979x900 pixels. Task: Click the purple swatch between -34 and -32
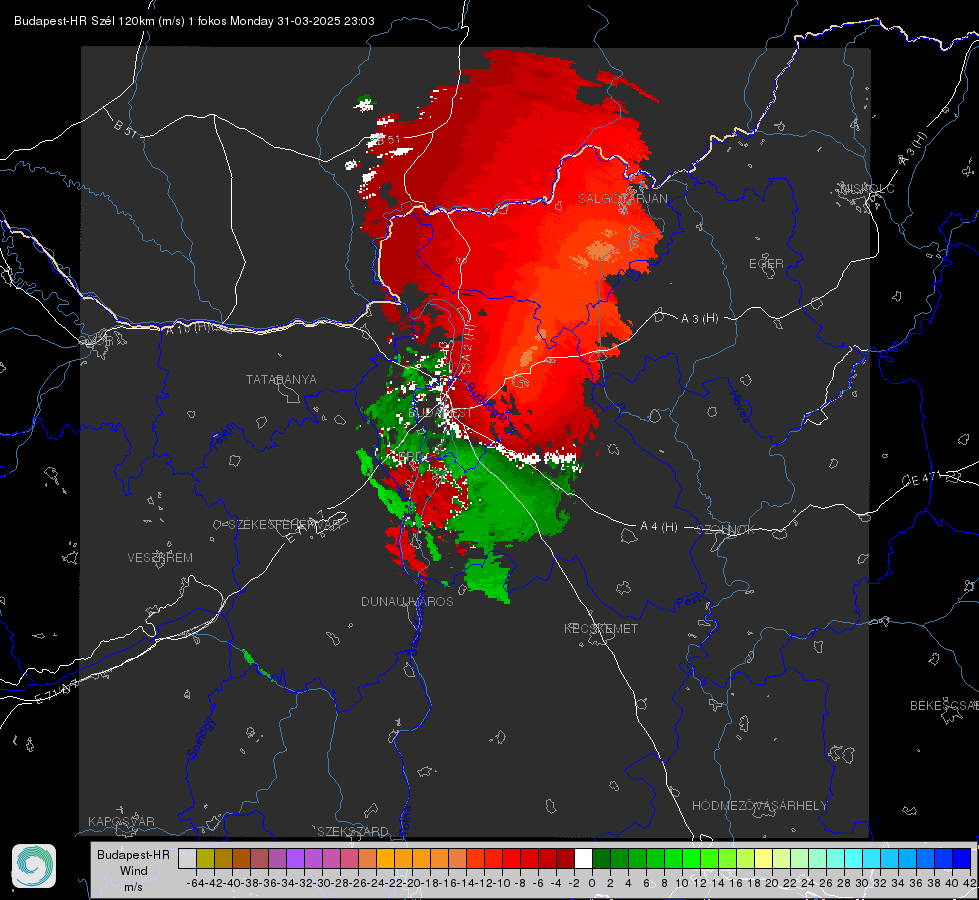coord(295,858)
